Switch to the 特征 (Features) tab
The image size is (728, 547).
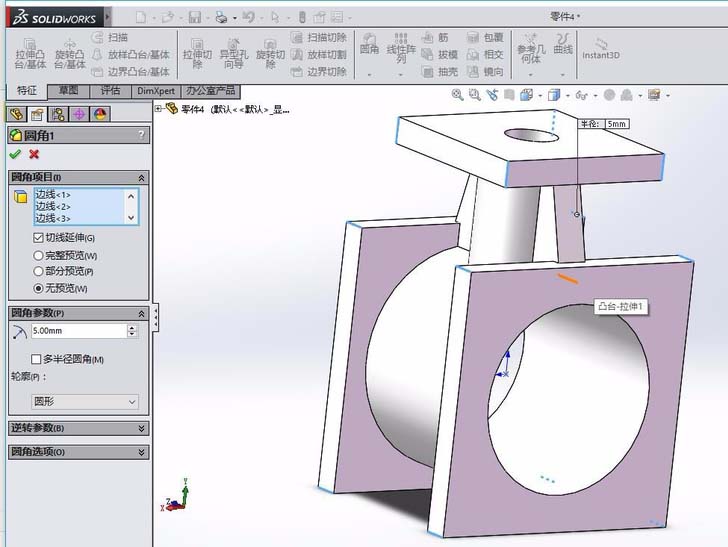point(27,90)
